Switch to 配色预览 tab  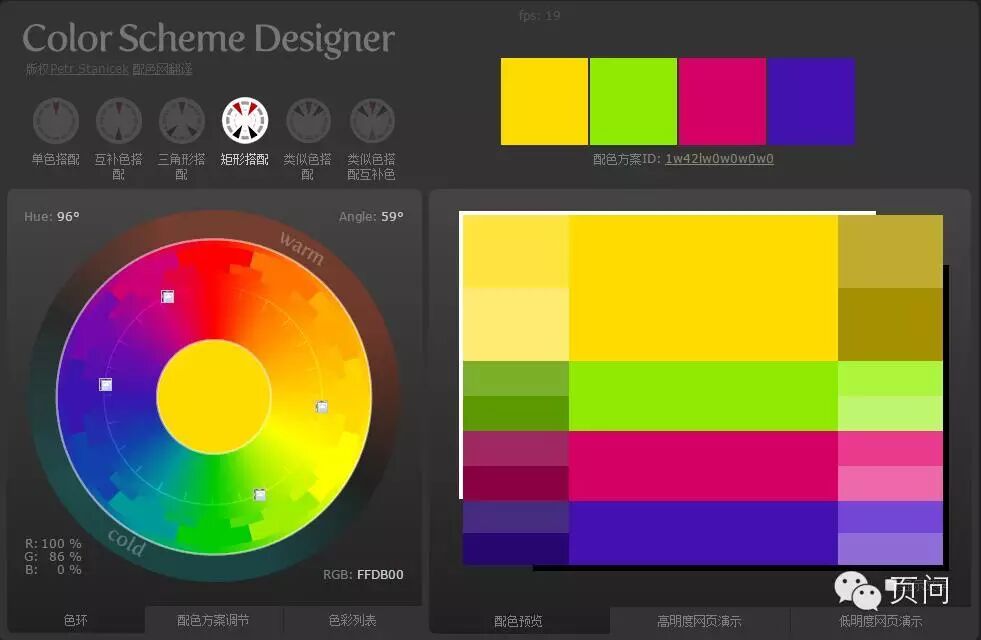click(x=518, y=621)
